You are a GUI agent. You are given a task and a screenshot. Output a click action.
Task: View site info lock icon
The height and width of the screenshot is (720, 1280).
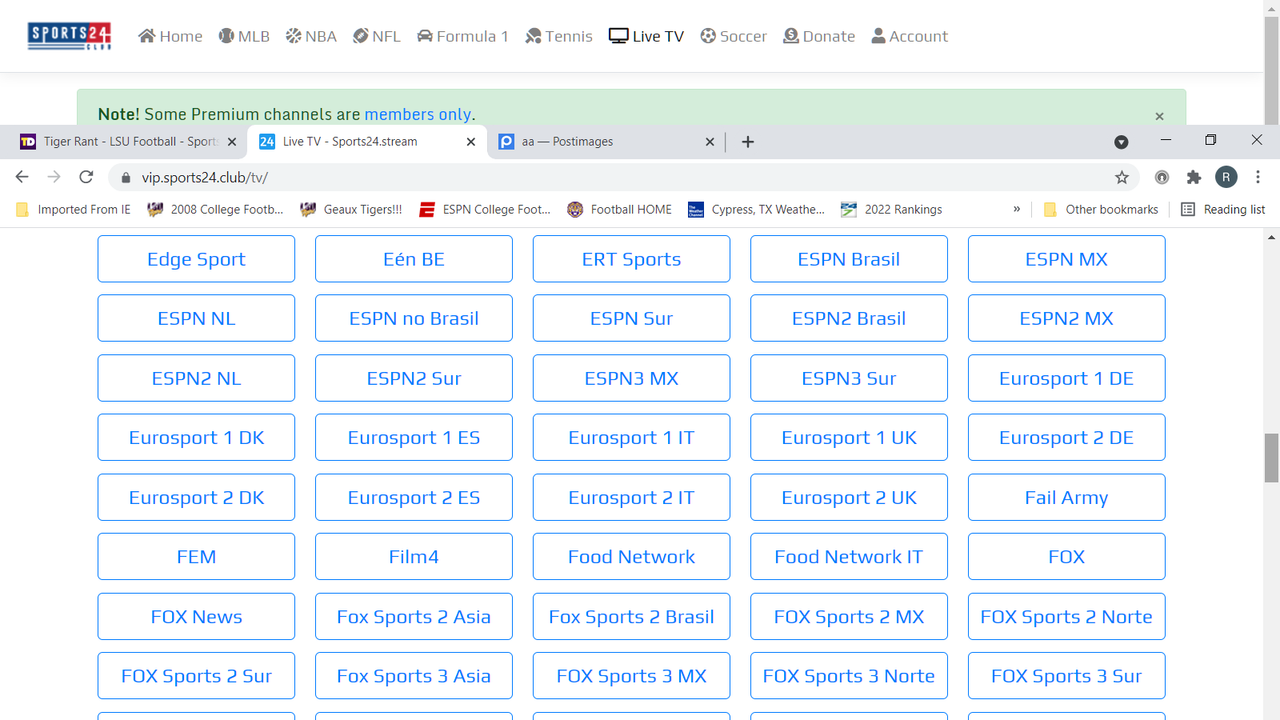[x=126, y=178]
